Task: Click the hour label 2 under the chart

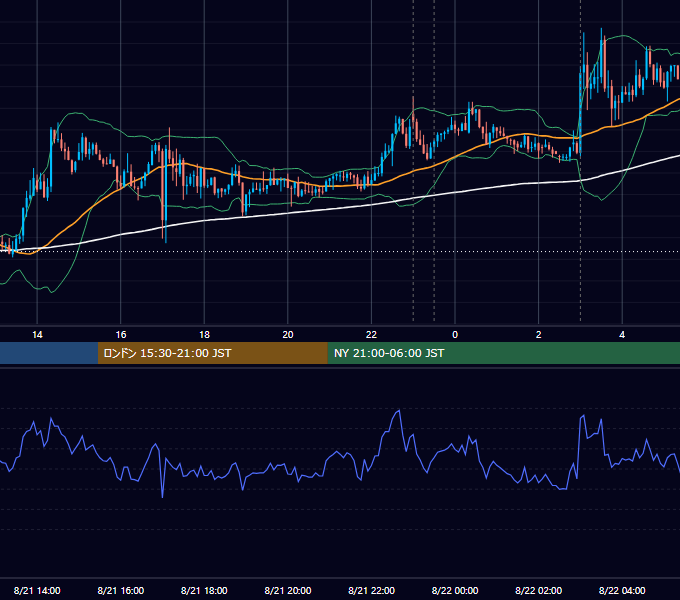Action: pos(539,335)
